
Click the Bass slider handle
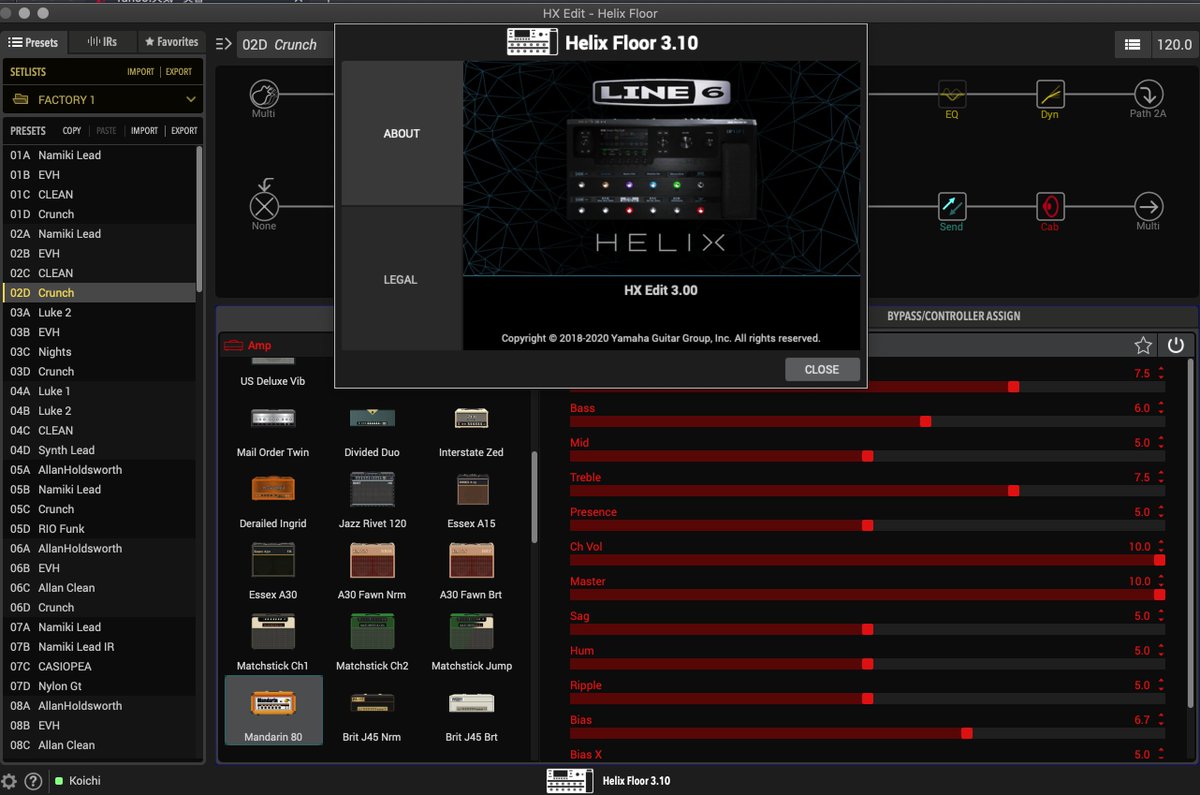tap(925, 421)
